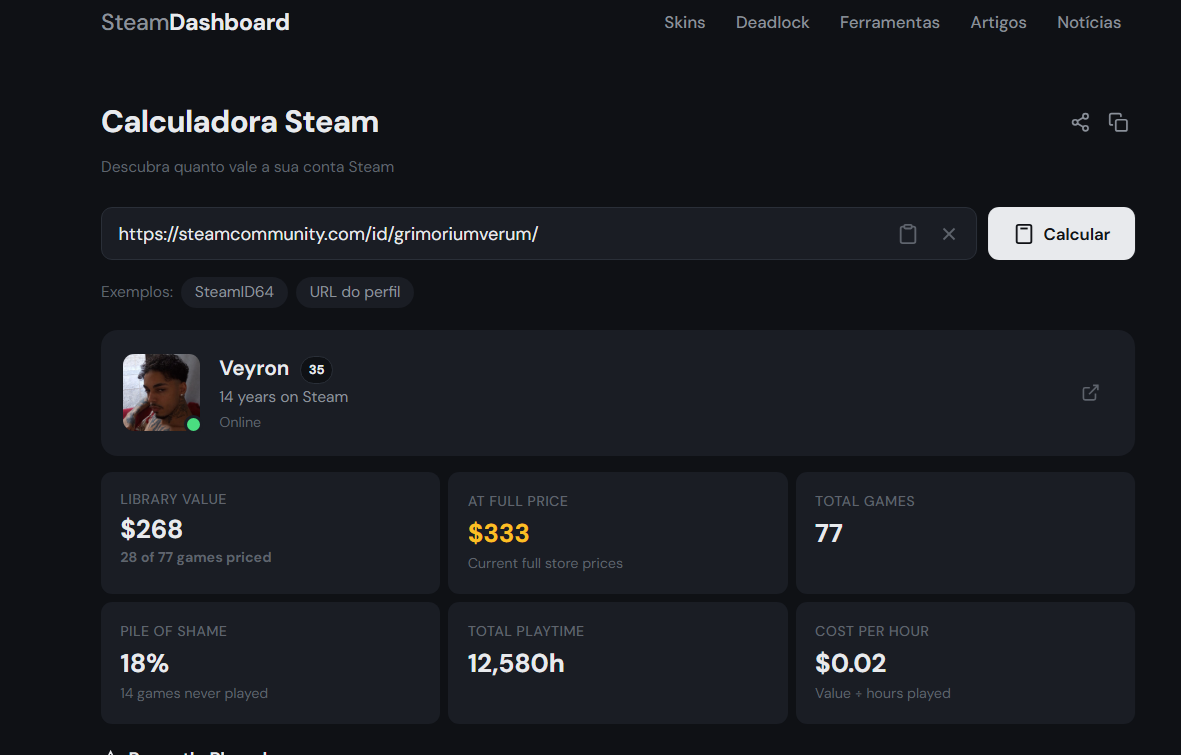Select the SteamID64 example chip

pyautogui.click(x=234, y=292)
